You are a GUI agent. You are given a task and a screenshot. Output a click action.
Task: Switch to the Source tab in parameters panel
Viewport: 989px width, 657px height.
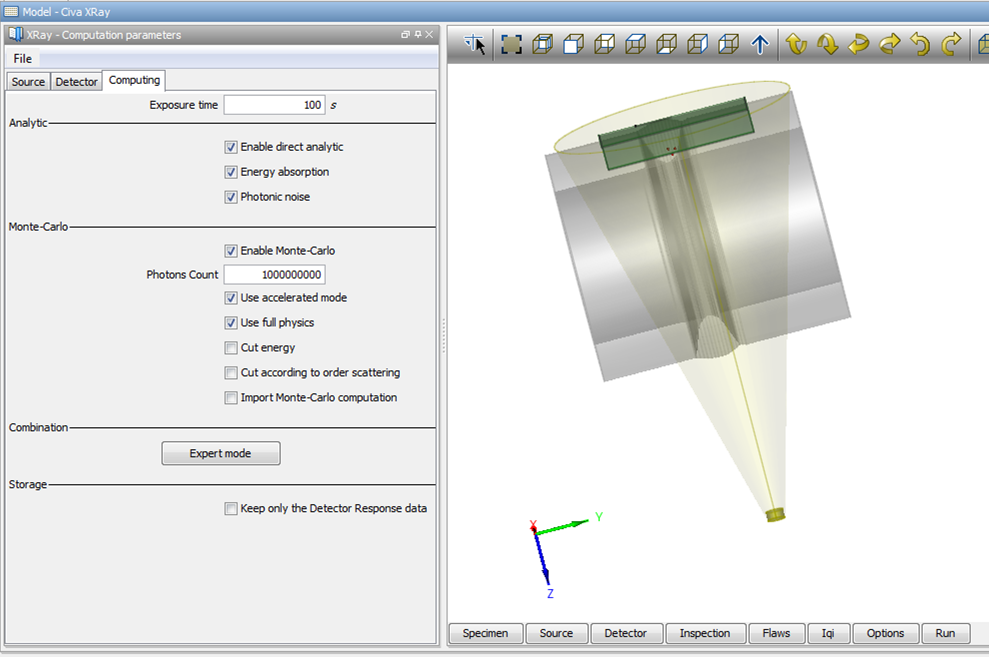(28, 82)
